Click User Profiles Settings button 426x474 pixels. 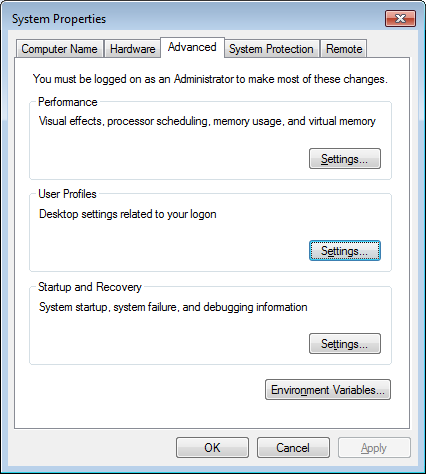click(x=345, y=251)
